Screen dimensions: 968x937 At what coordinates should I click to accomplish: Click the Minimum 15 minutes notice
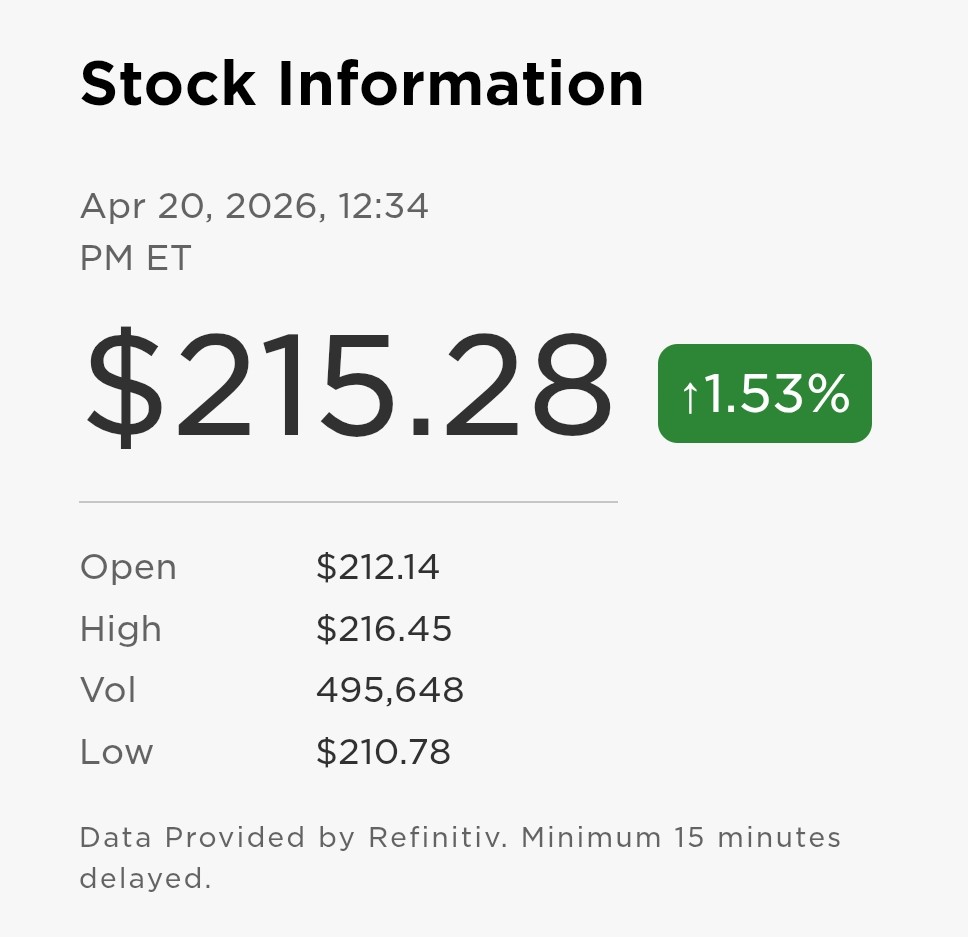click(x=681, y=836)
